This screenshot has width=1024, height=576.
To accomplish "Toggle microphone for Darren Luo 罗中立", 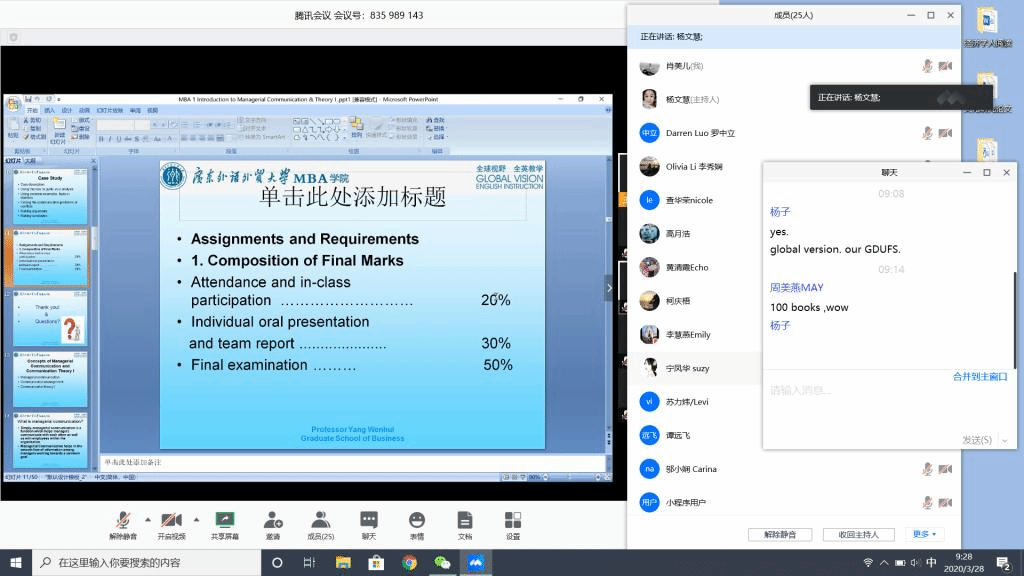I will click(x=927, y=133).
